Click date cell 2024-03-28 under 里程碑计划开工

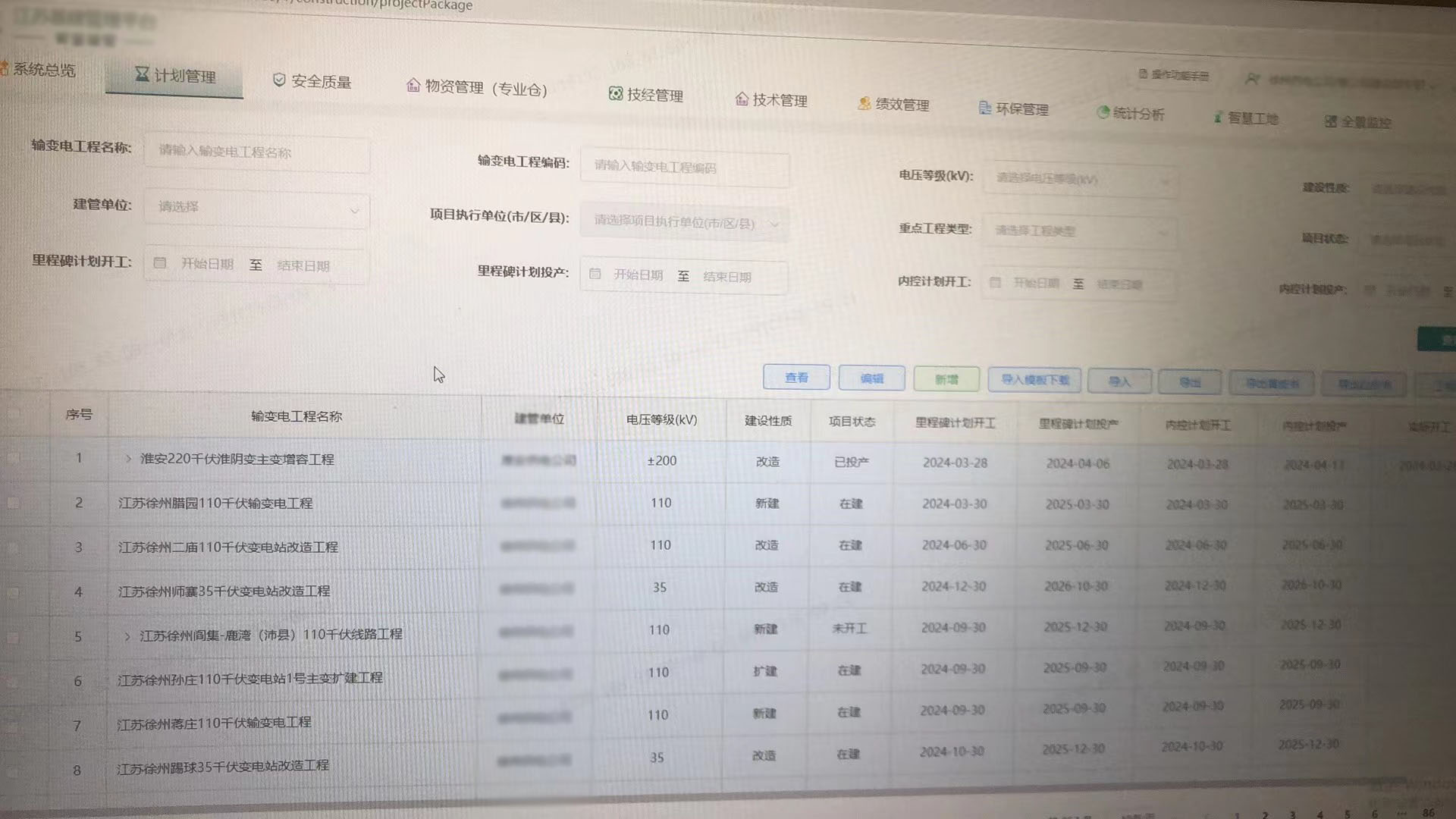[x=955, y=463]
